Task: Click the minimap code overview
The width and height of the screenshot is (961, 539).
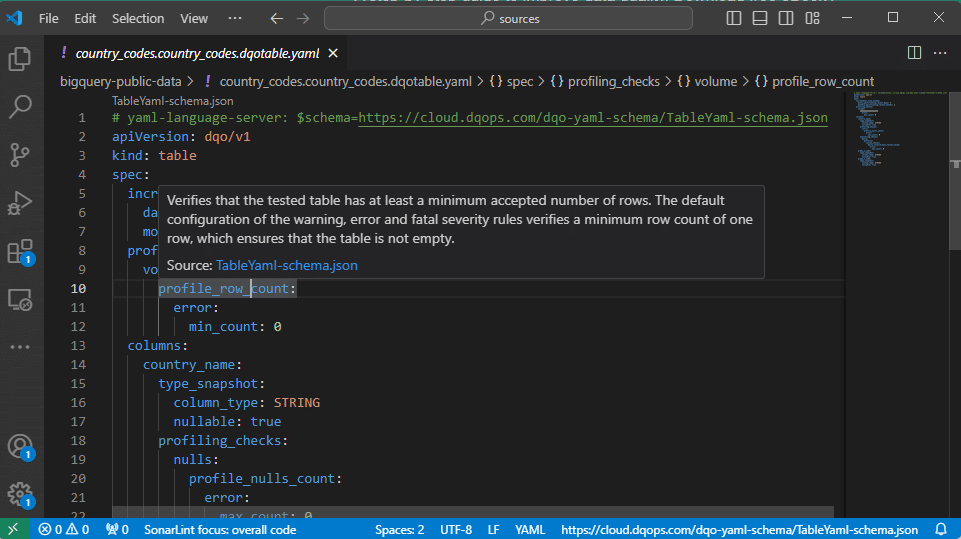Action: pos(898,129)
